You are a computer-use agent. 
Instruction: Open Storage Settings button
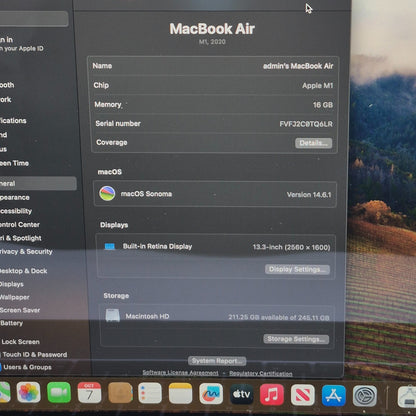click(296, 339)
